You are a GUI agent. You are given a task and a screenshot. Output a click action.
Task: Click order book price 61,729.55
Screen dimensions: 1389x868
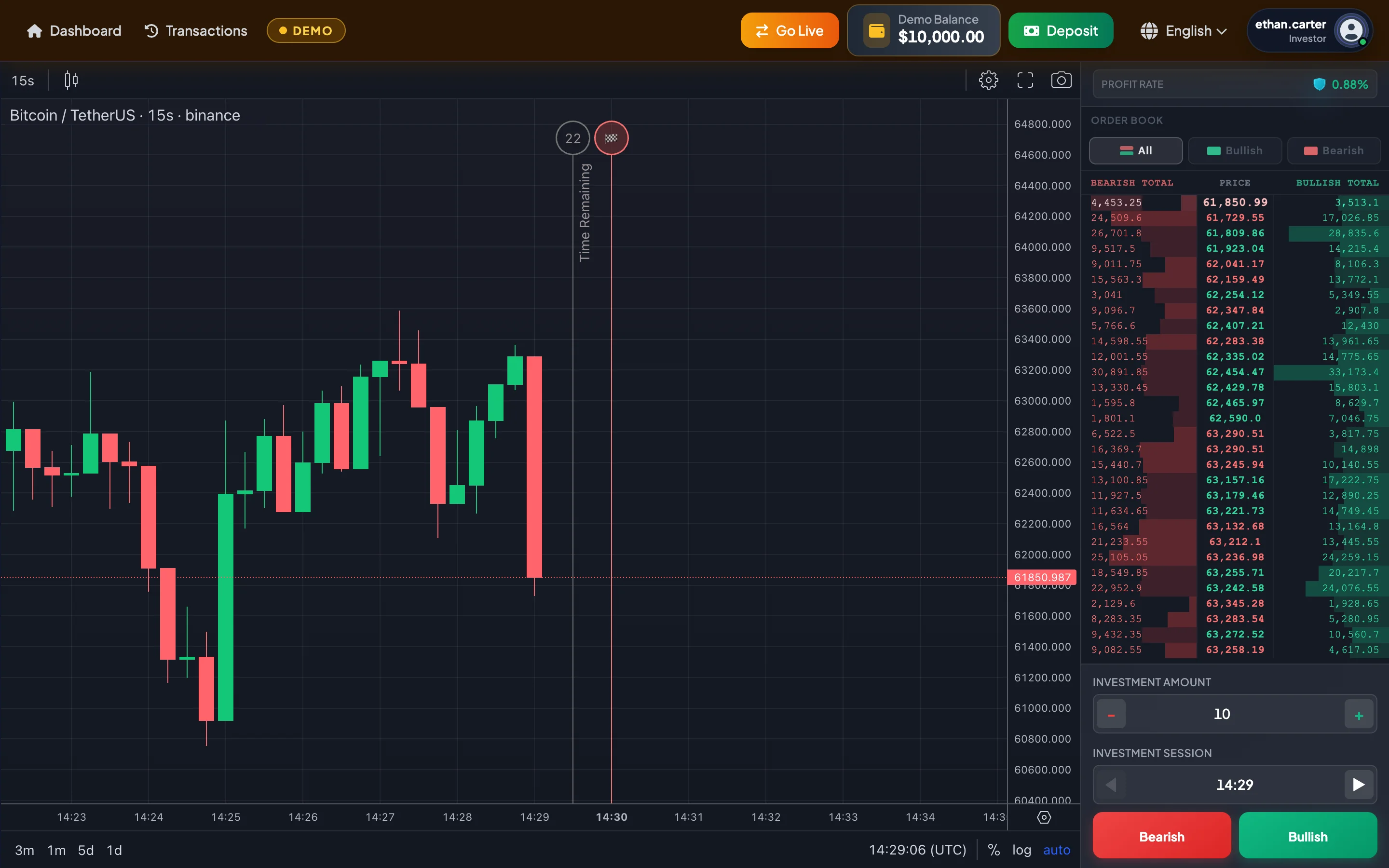[1235, 217]
